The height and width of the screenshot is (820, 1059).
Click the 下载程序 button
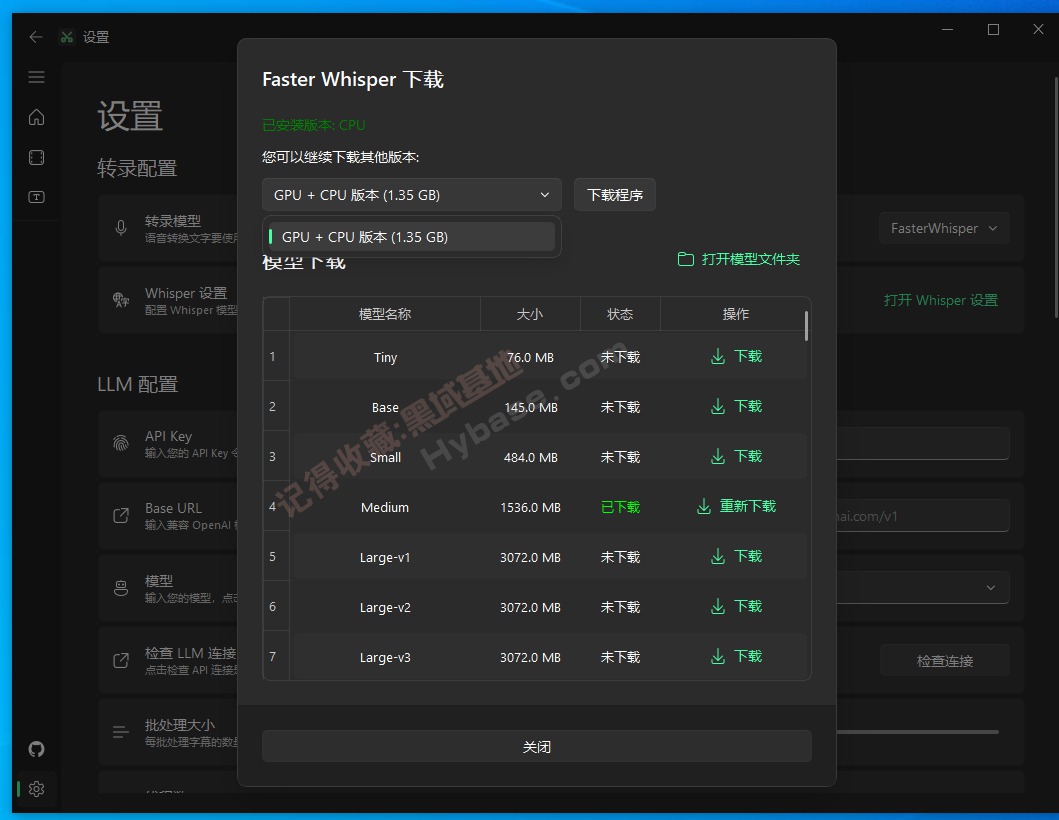coord(615,195)
